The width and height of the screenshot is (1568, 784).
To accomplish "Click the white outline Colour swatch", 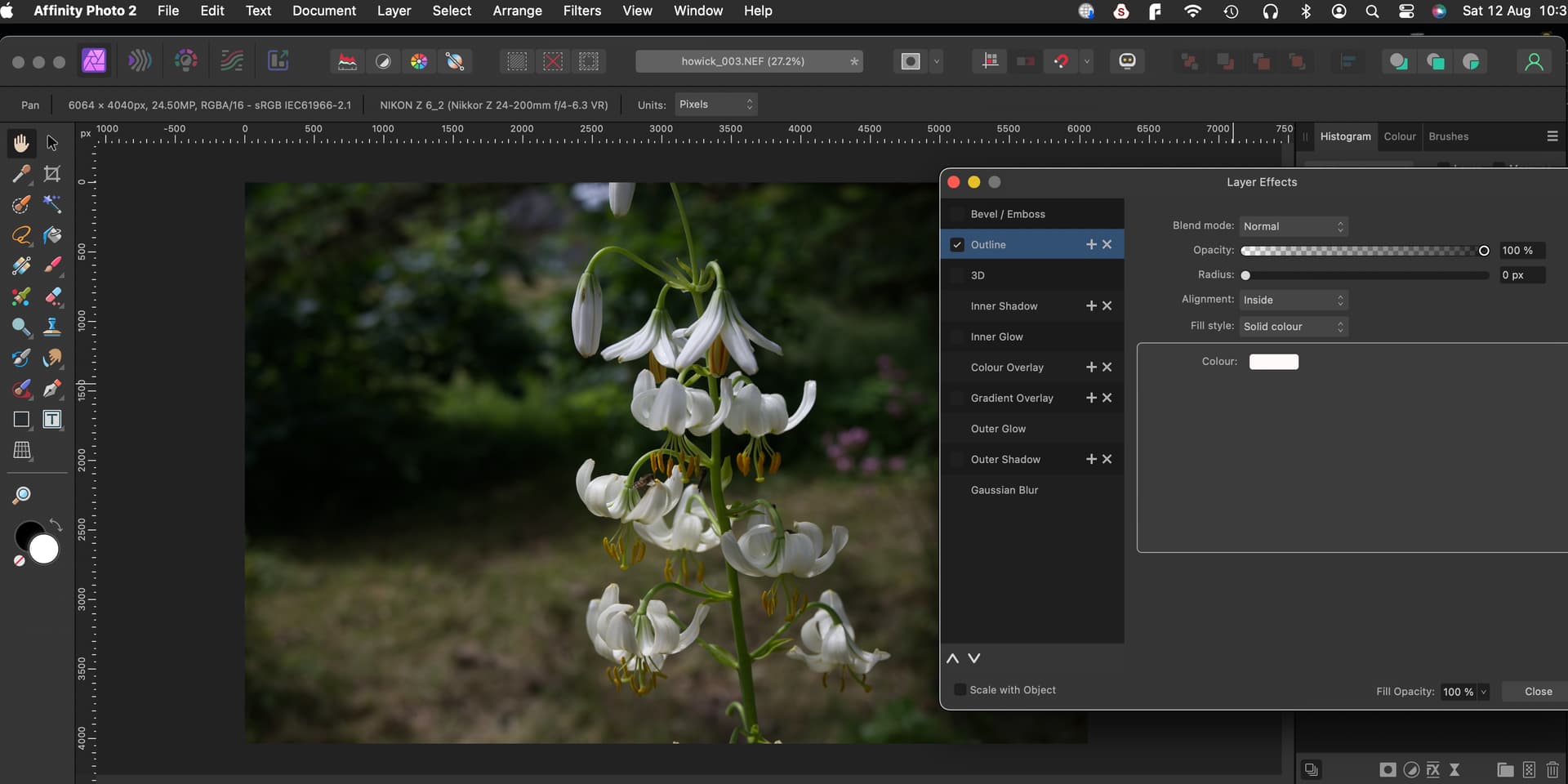I will click(1273, 362).
